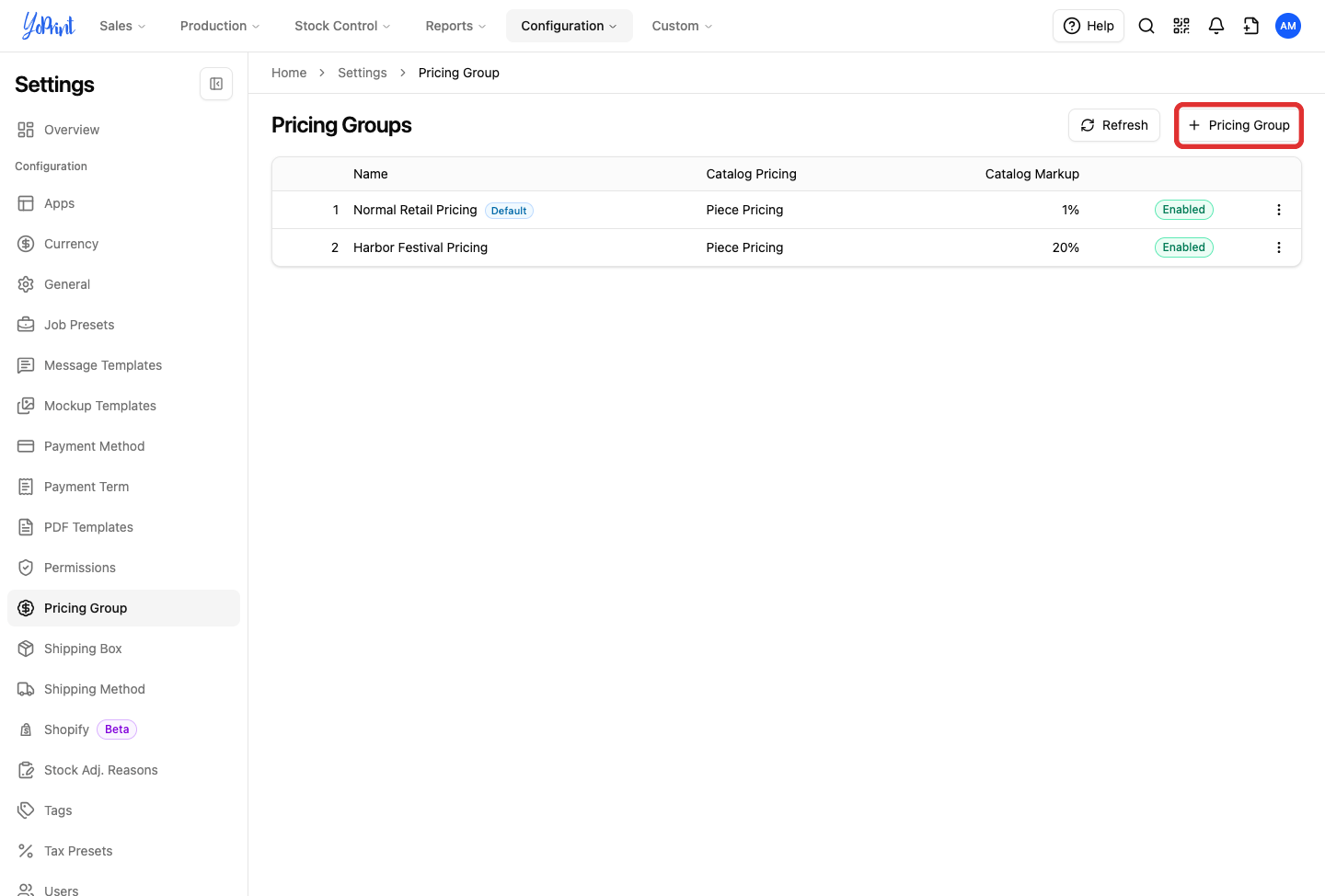Open the Normal Retail Pricing row options menu
This screenshot has width=1325, height=896.
click(x=1279, y=210)
